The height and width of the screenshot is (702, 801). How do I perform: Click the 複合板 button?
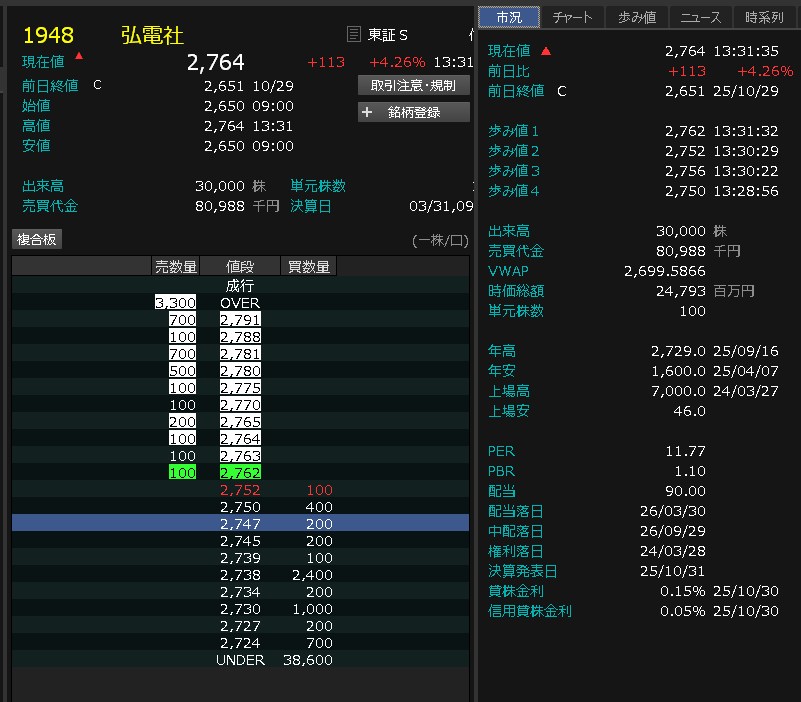pos(37,239)
